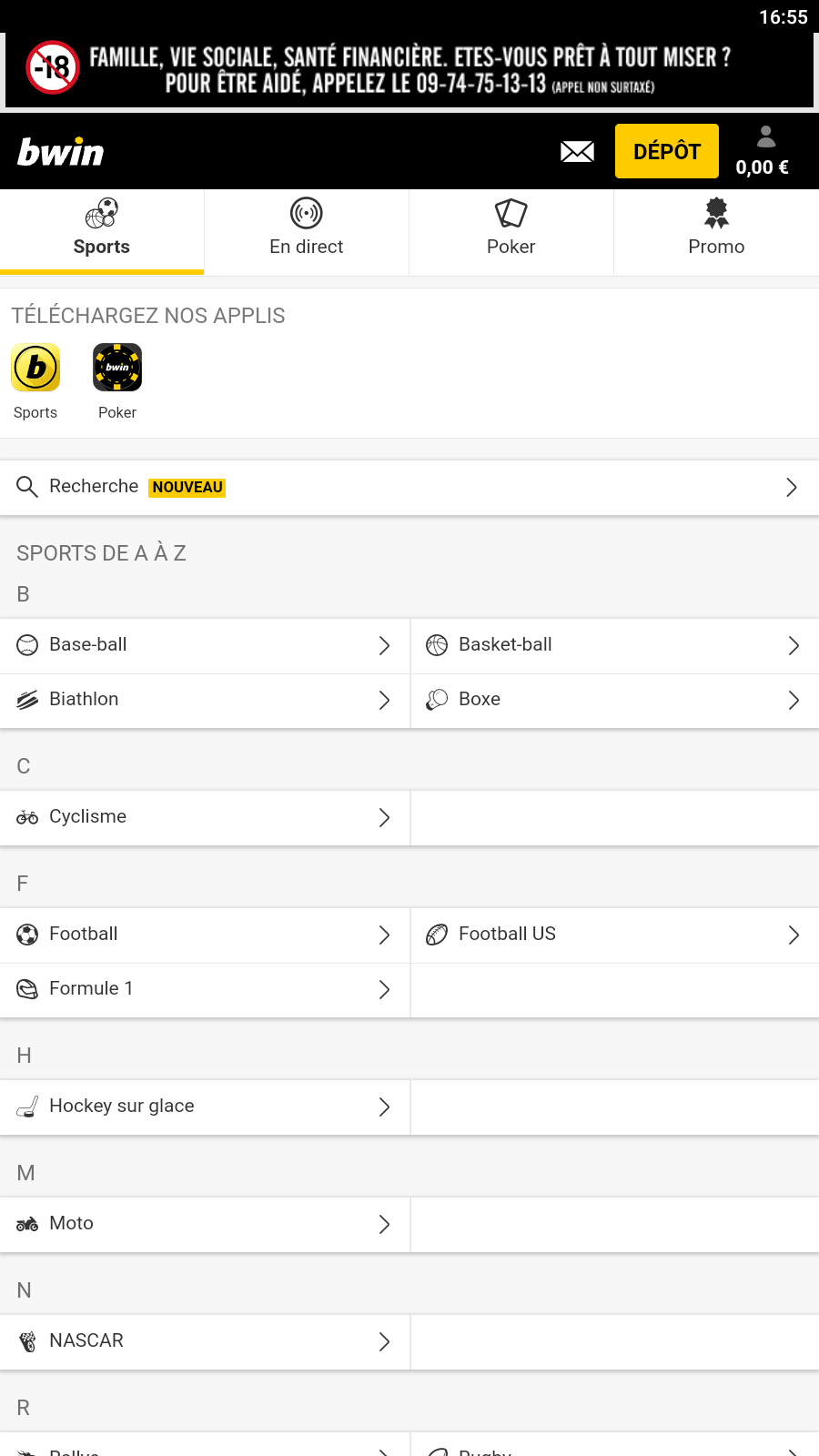Viewport: 819px width, 1456px height.
Task: Open the Football US category
Action: point(507,935)
